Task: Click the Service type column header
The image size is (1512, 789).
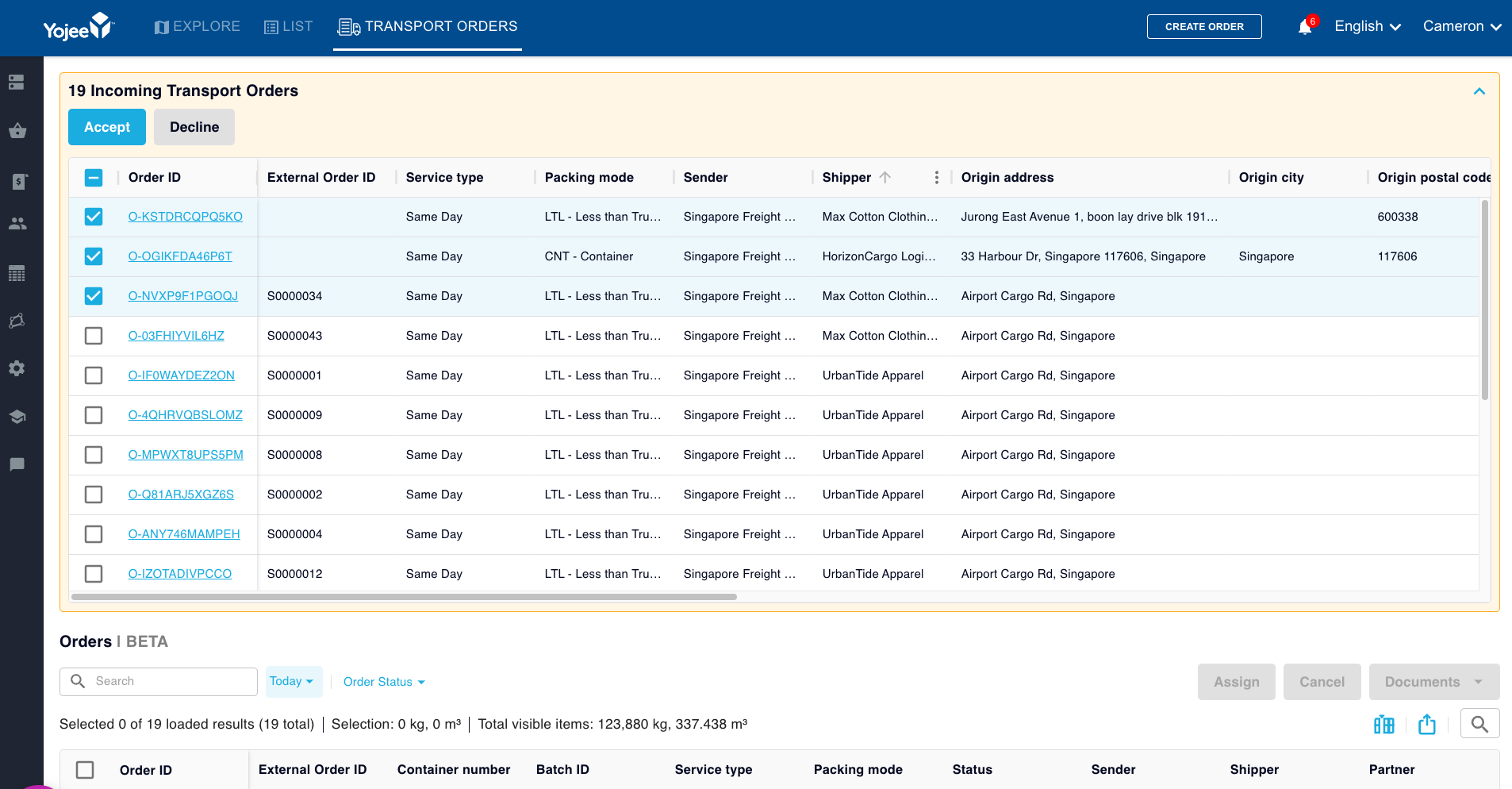Action: click(x=444, y=177)
